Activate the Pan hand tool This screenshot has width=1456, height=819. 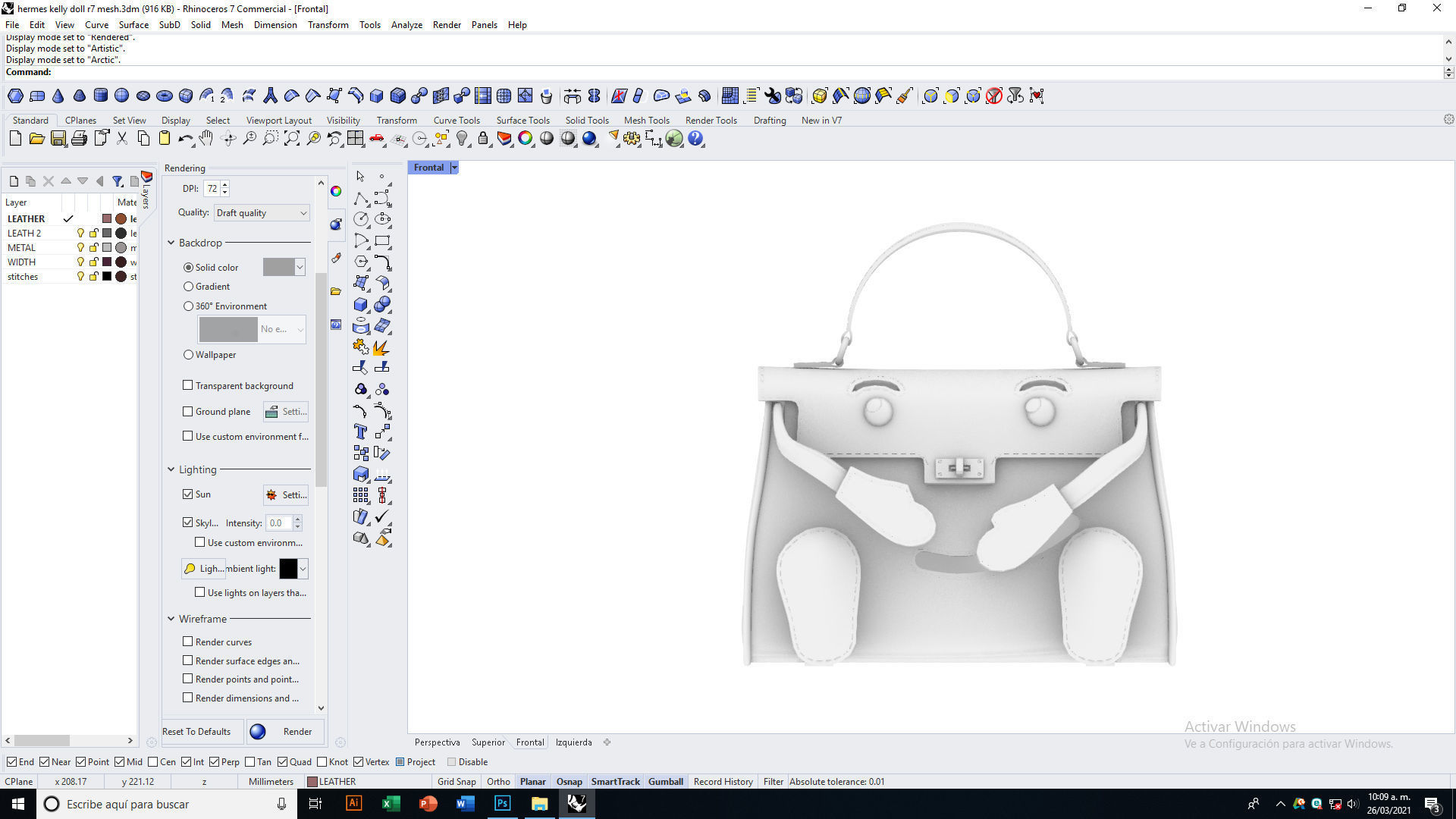(x=206, y=139)
